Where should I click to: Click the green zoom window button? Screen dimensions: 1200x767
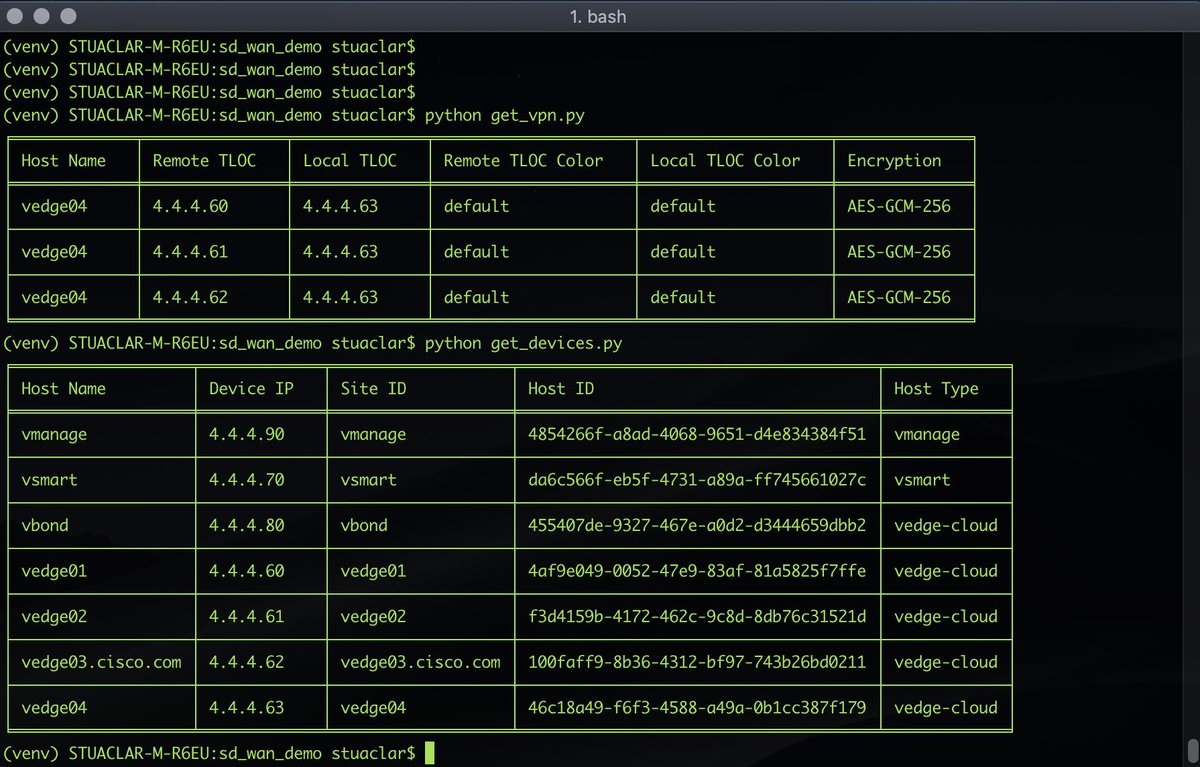pyautogui.click(x=67, y=16)
